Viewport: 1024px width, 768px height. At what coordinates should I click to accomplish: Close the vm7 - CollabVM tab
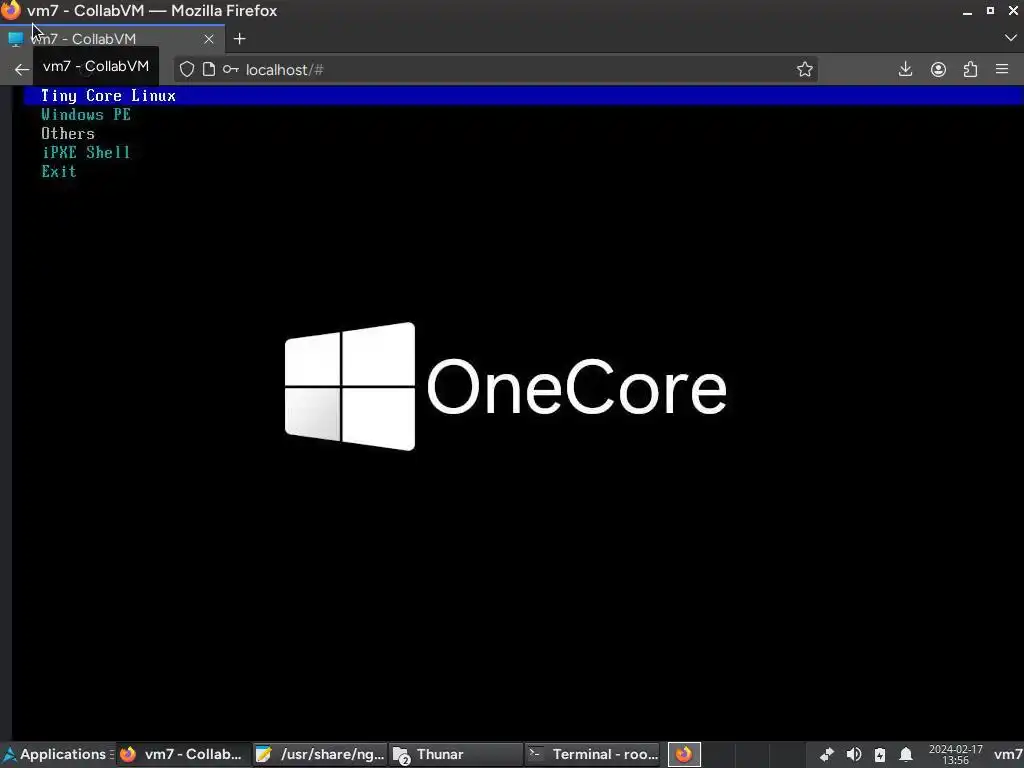(209, 39)
